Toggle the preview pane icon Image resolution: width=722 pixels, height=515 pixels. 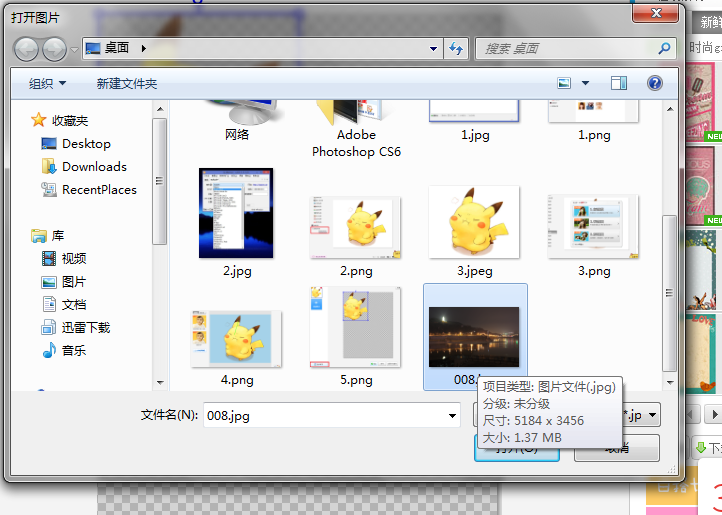619,83
